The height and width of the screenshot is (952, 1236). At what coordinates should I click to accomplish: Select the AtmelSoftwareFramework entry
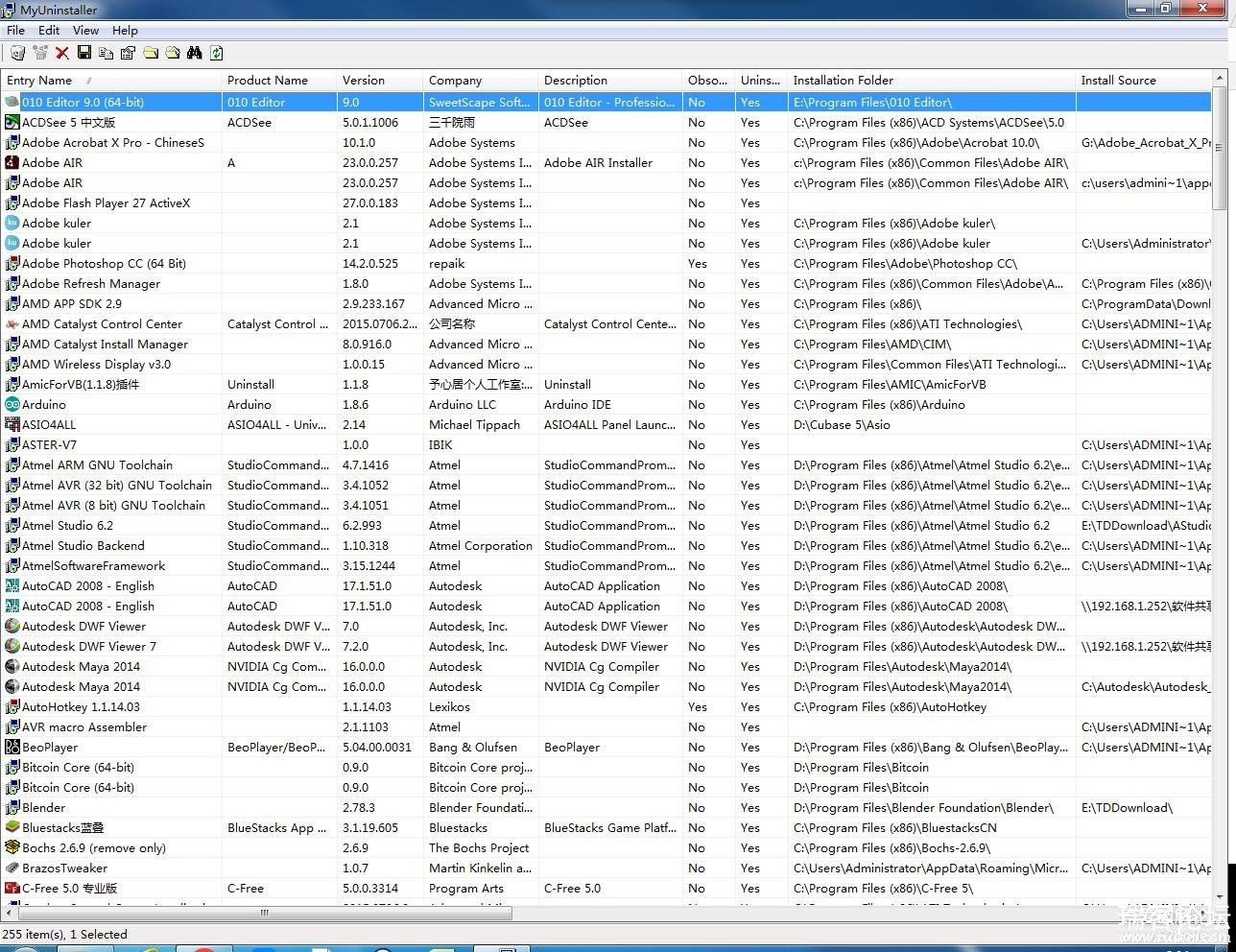click(94, 565)
